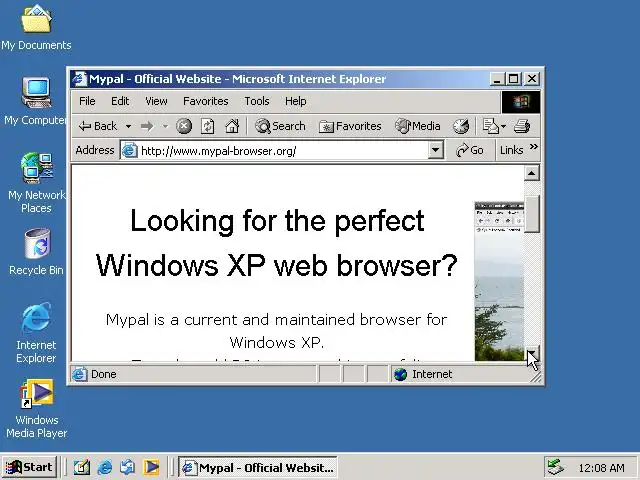Click the Links toolbar label
The height and width of the screenshot is (480, 640).
click(511, 151)
